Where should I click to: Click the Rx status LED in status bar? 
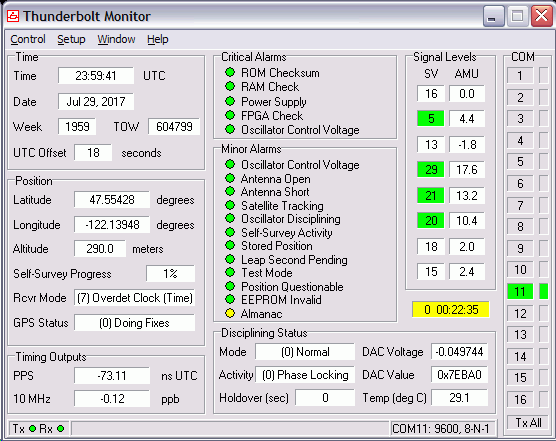click(61, 429)
